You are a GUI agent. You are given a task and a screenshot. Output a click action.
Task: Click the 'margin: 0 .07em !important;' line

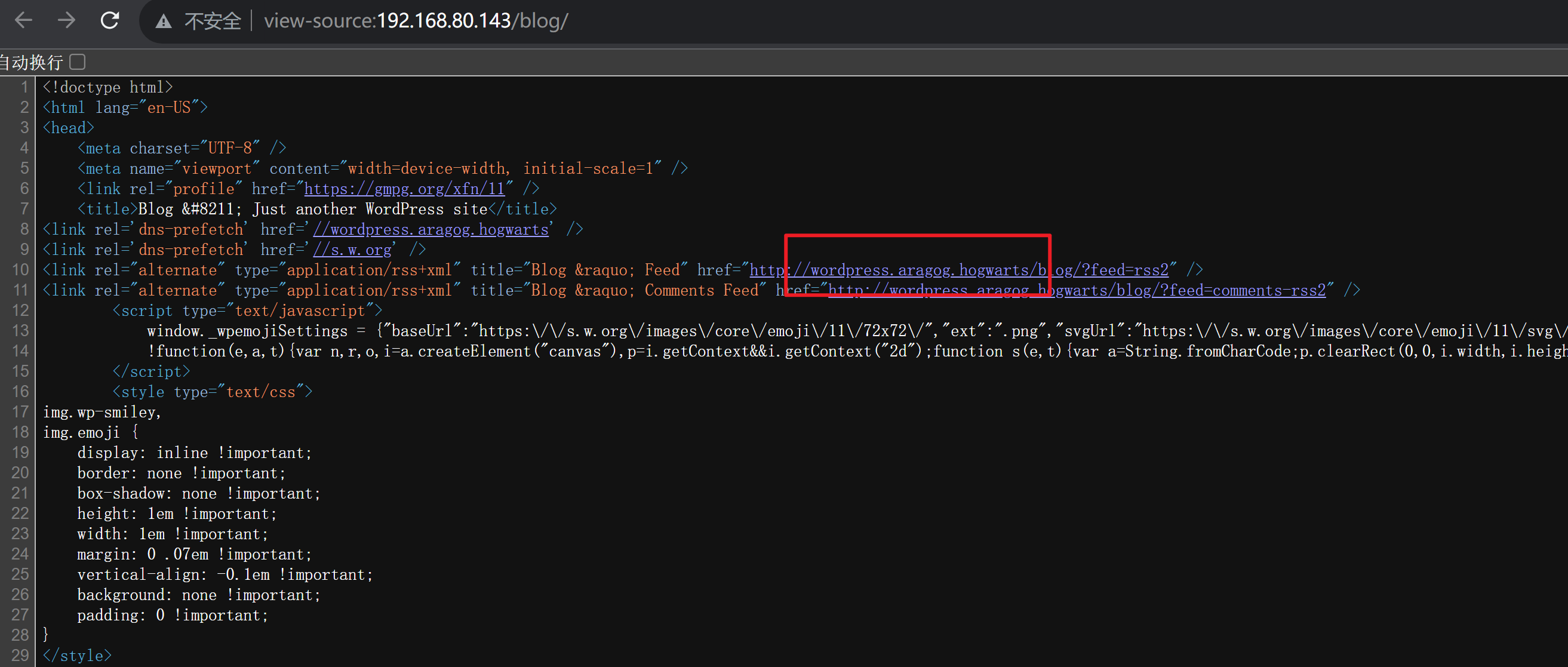click(195, 554)
